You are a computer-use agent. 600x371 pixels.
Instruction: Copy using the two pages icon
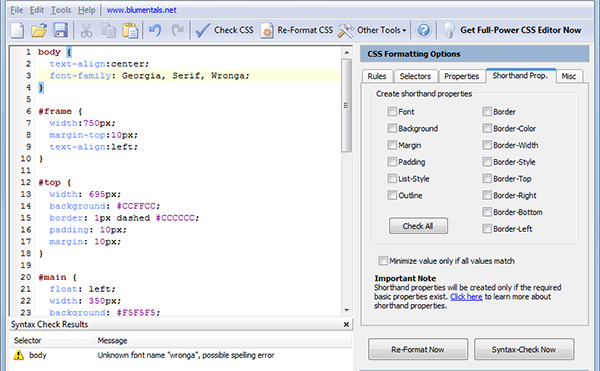(x=108, y=30)
